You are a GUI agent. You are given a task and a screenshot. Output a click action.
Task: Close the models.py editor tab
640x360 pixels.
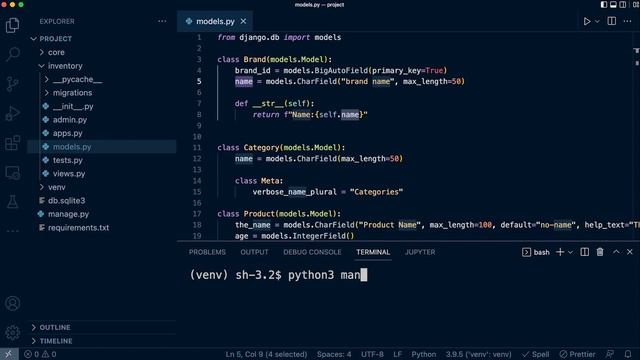[243, 21]
